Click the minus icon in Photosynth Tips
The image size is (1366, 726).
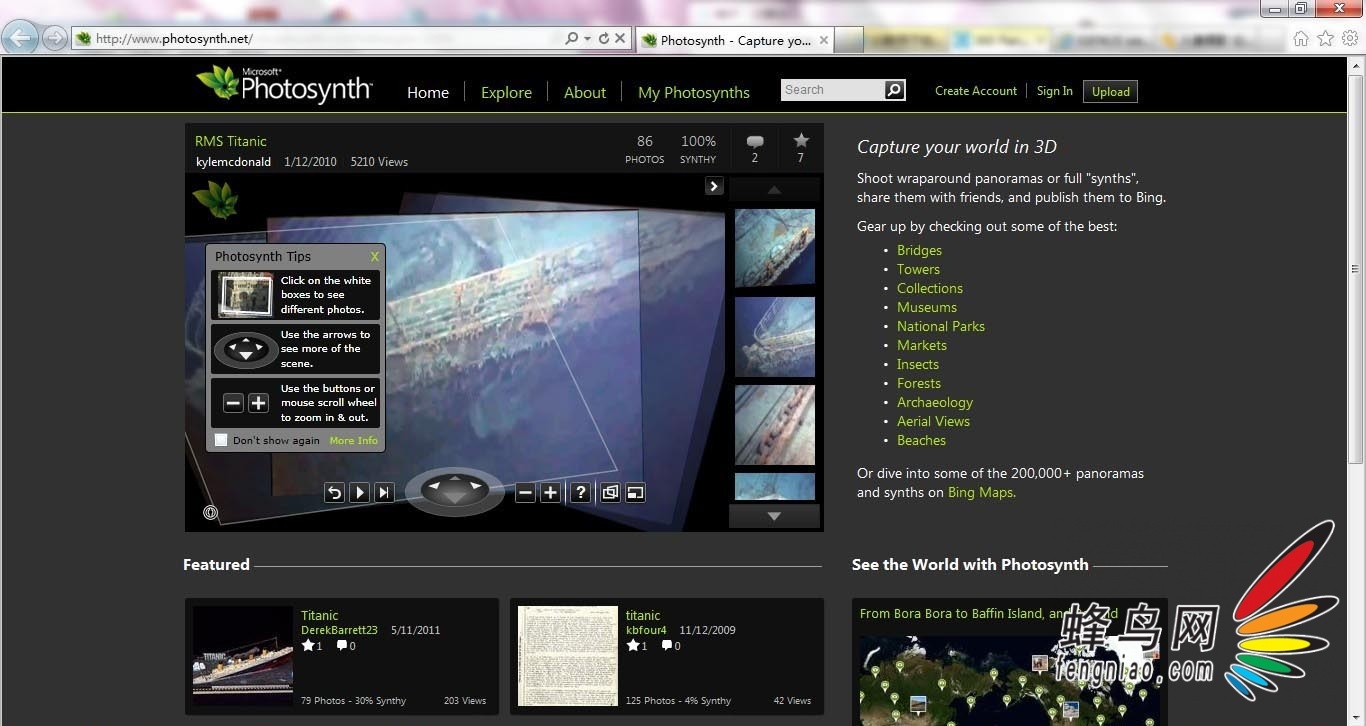pyautogui.click(x=233, y=403)
